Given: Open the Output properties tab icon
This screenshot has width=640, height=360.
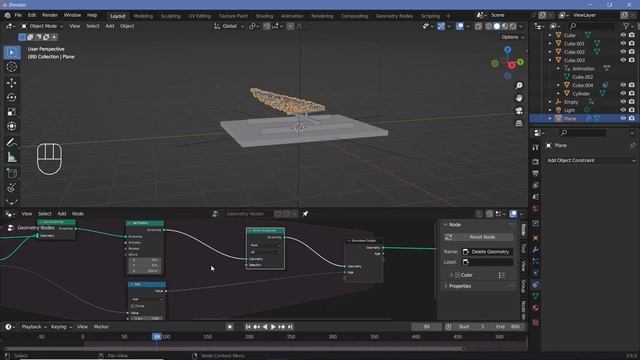Looking at the screenshot, I should tap(536, 173).
